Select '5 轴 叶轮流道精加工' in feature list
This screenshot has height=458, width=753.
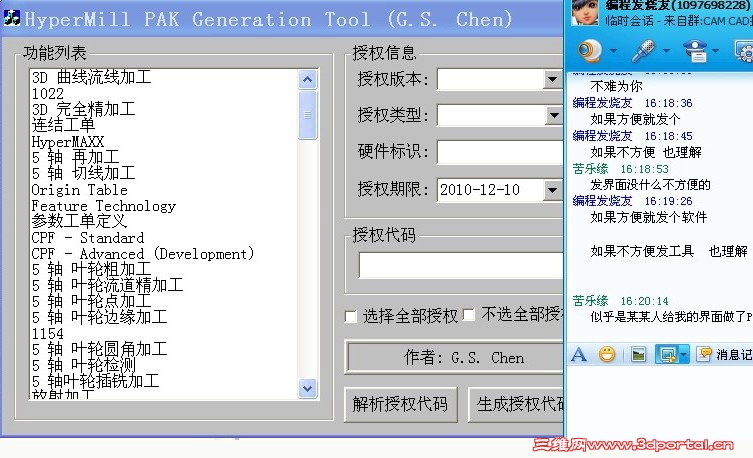tap(108, 286)
